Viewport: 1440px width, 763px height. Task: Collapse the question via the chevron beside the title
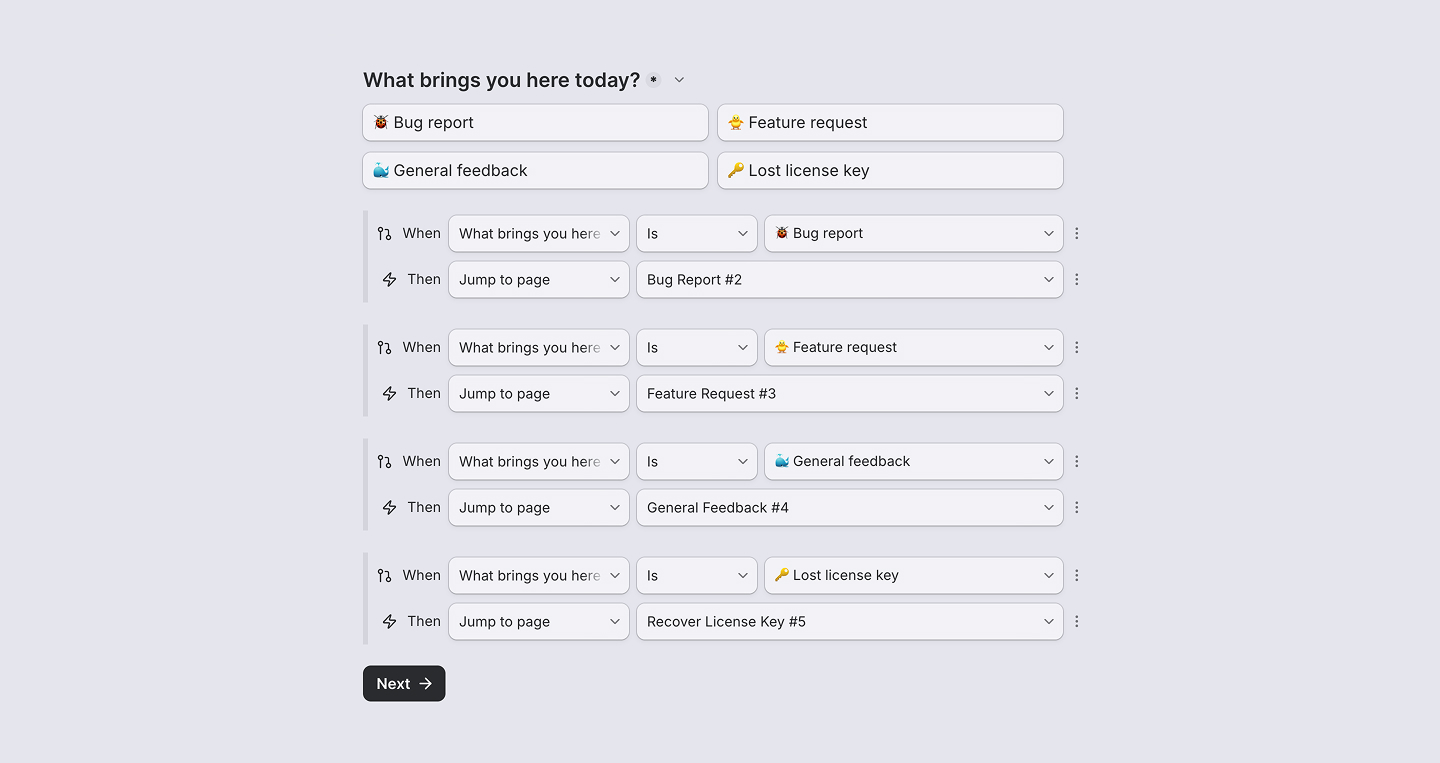(x=679, y=79)
